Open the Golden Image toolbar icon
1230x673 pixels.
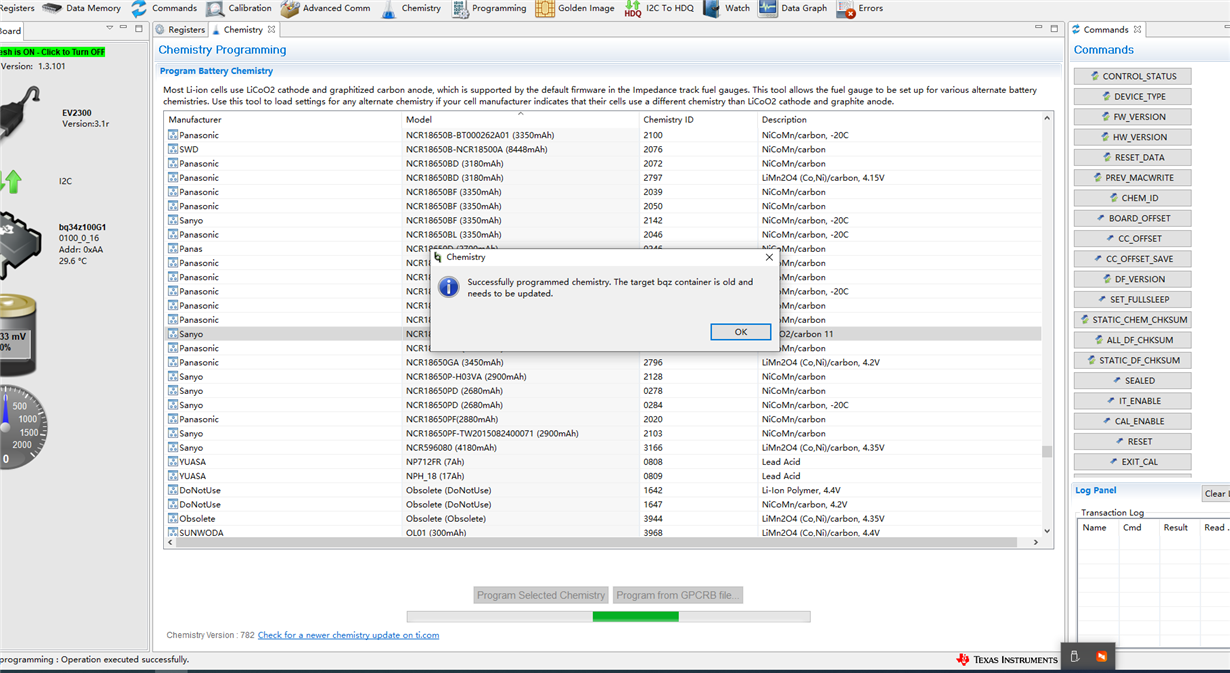pyautogui.click(x=544, y=9)
